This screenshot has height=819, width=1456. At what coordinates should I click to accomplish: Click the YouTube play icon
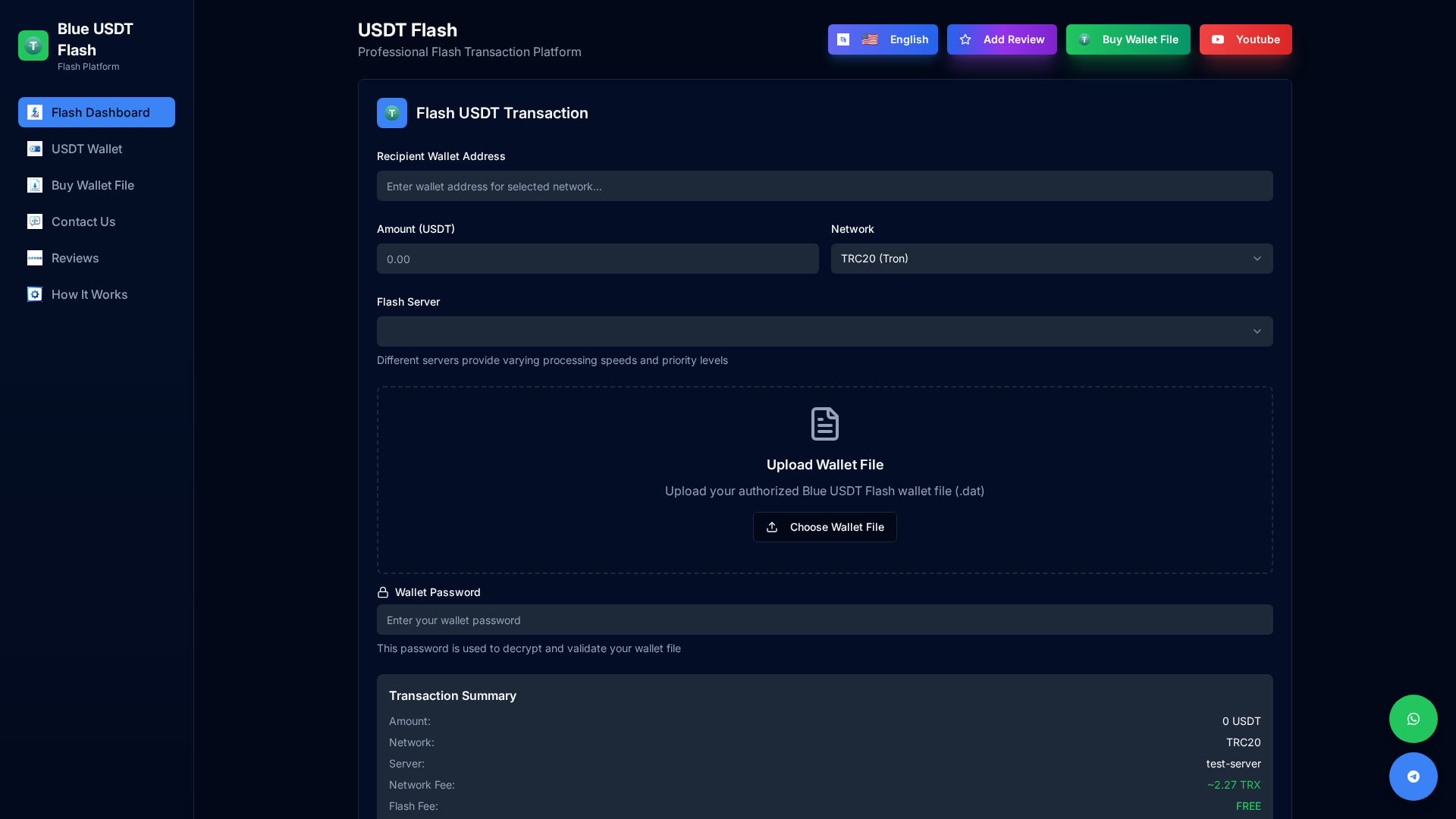point(1218,39)
